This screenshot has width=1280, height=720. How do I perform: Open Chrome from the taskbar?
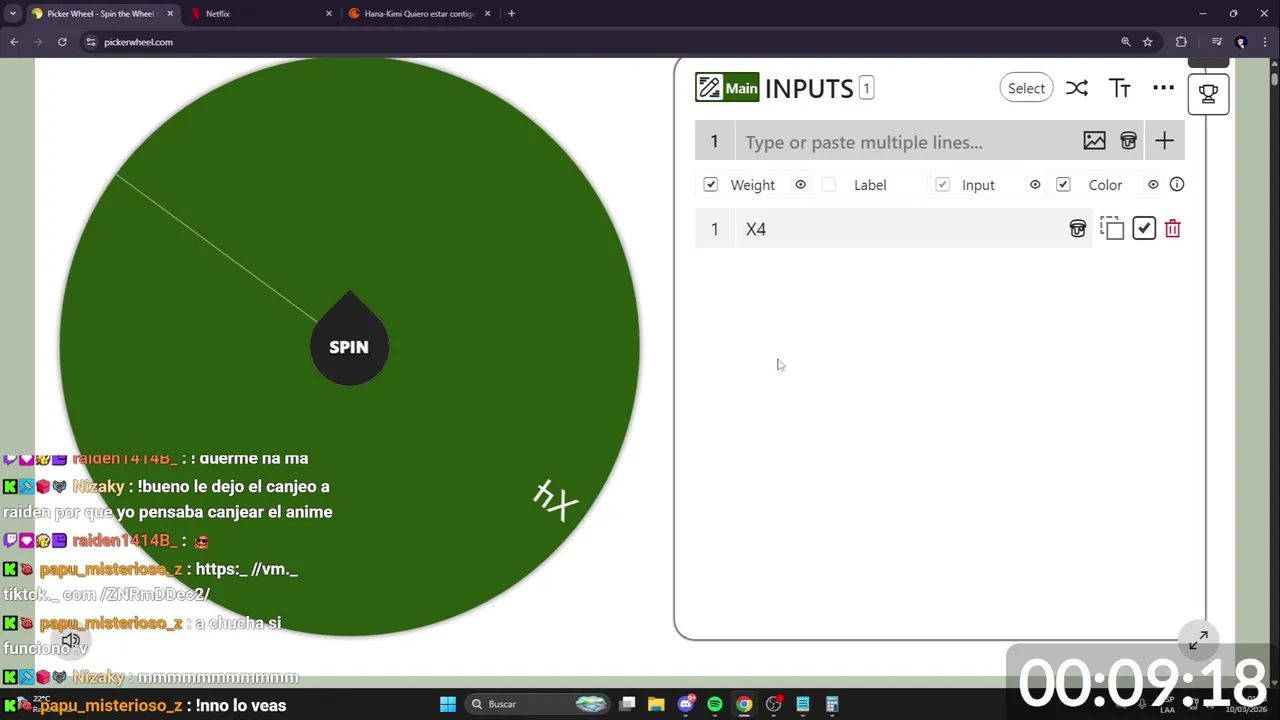pyautogui.click(x=744, y=704)
